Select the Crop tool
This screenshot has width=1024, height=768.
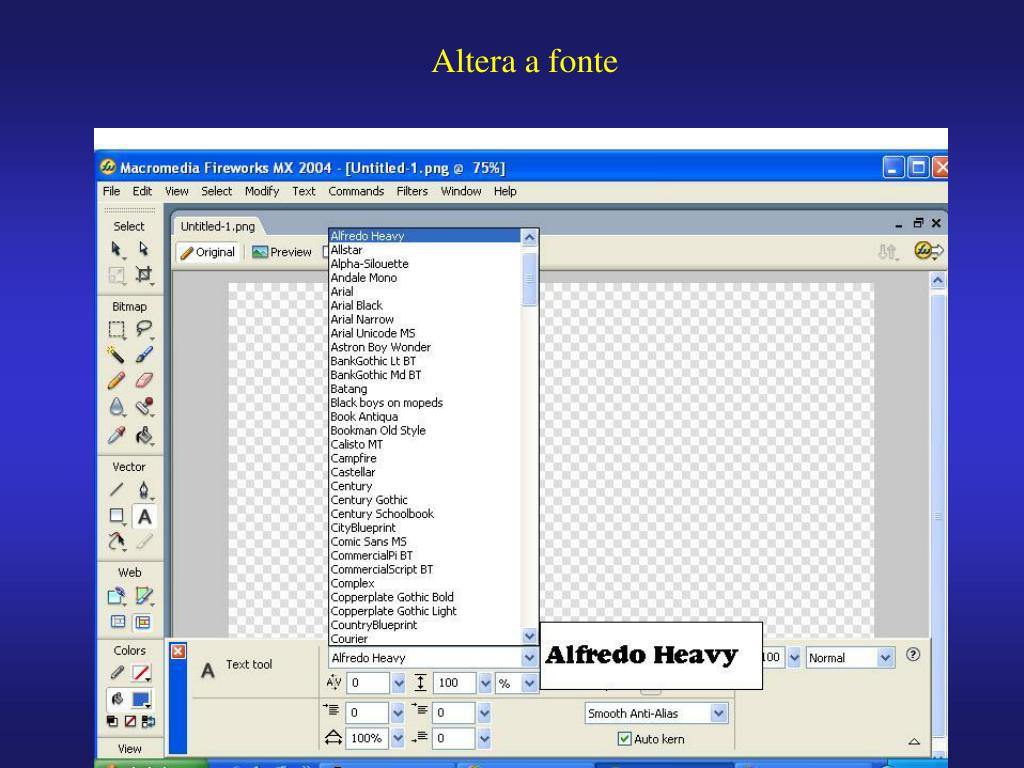[x=144, y=274]
